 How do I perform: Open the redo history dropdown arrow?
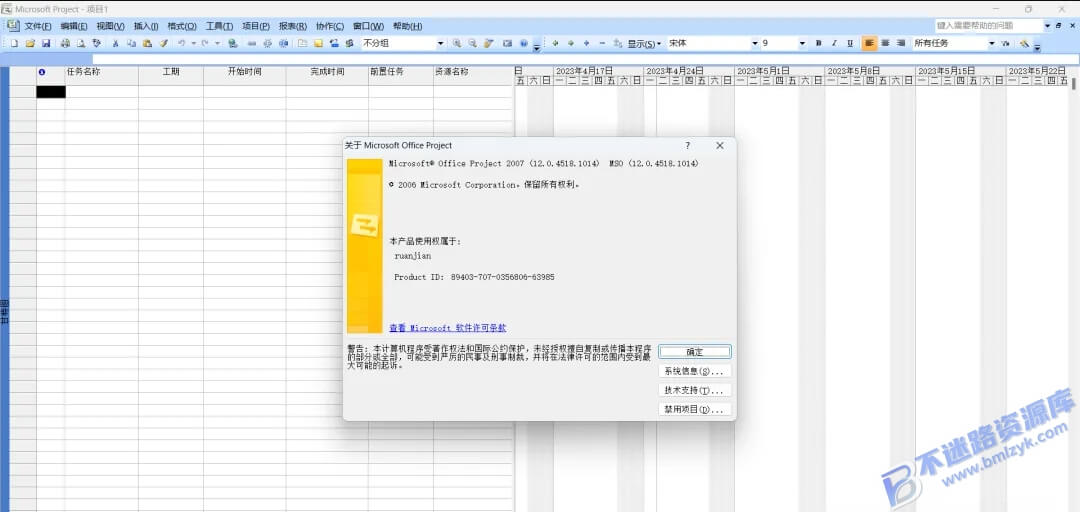[x=217, y=43]
